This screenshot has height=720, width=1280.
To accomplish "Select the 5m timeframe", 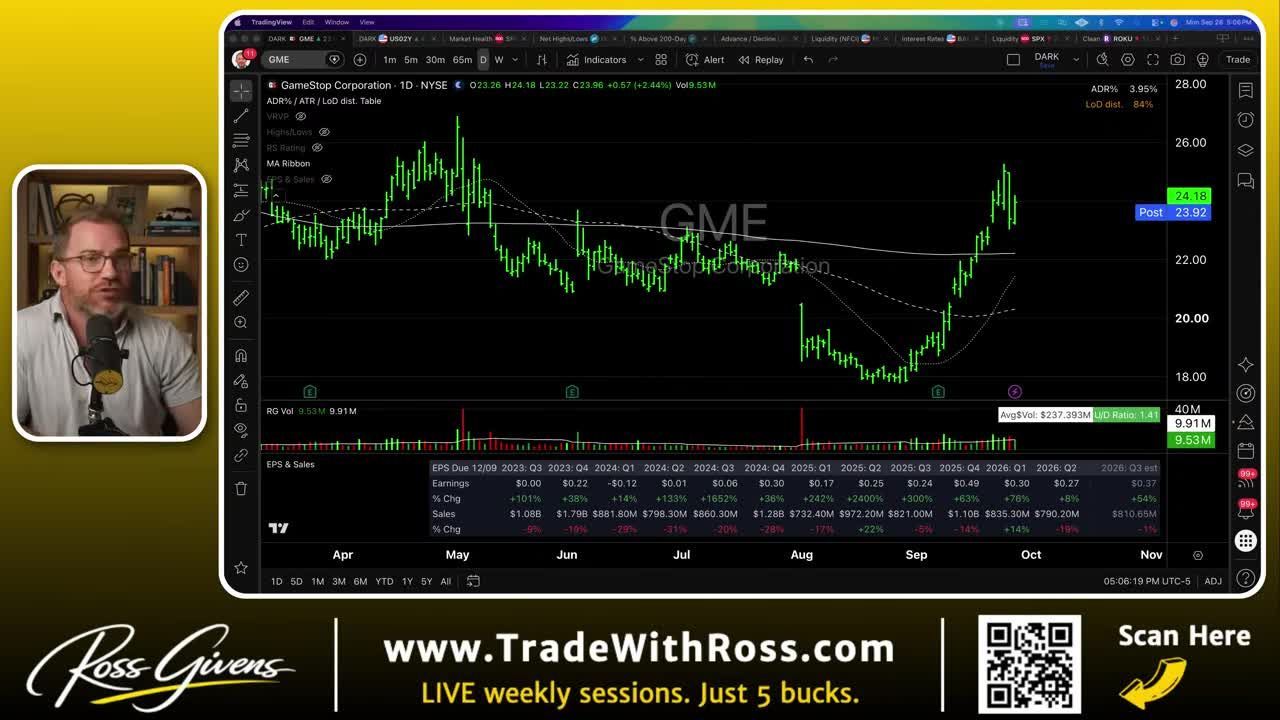I will [x=411, y=60].
